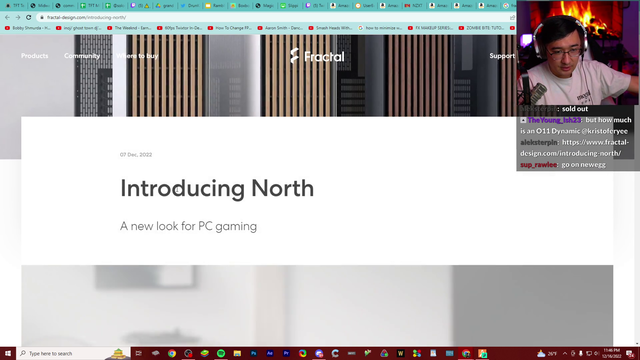640x360 pixels.
Task: Open FX MAKEUP SERIES bookmark
Action: (431, 28)
